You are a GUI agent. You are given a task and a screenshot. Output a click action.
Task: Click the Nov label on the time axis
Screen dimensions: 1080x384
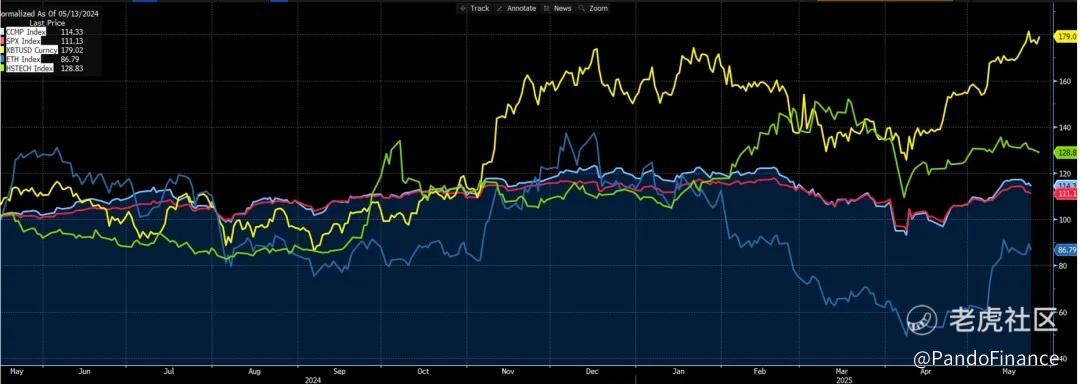pyautogui.click(x=508, y=371)
